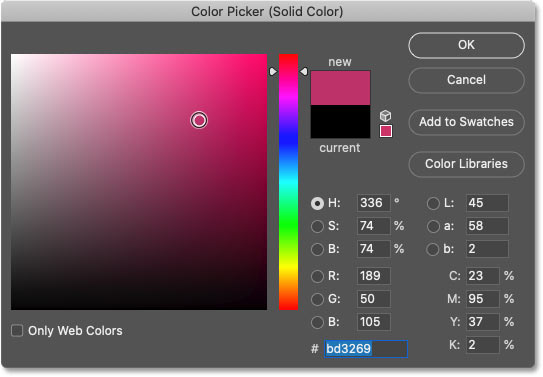Viewport: 543px width, 377px height.
Task: Click the circular color selector in the color field
Action: (199, 120)
